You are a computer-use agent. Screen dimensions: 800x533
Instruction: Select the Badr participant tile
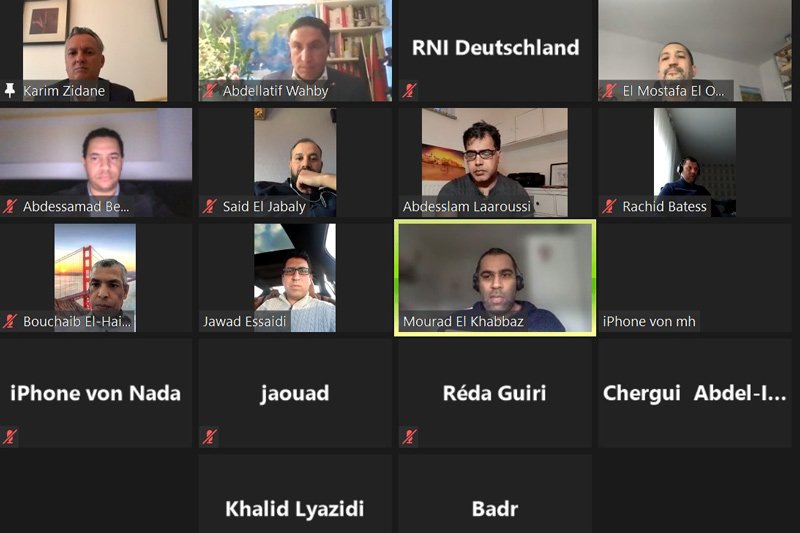click(495, 494)
